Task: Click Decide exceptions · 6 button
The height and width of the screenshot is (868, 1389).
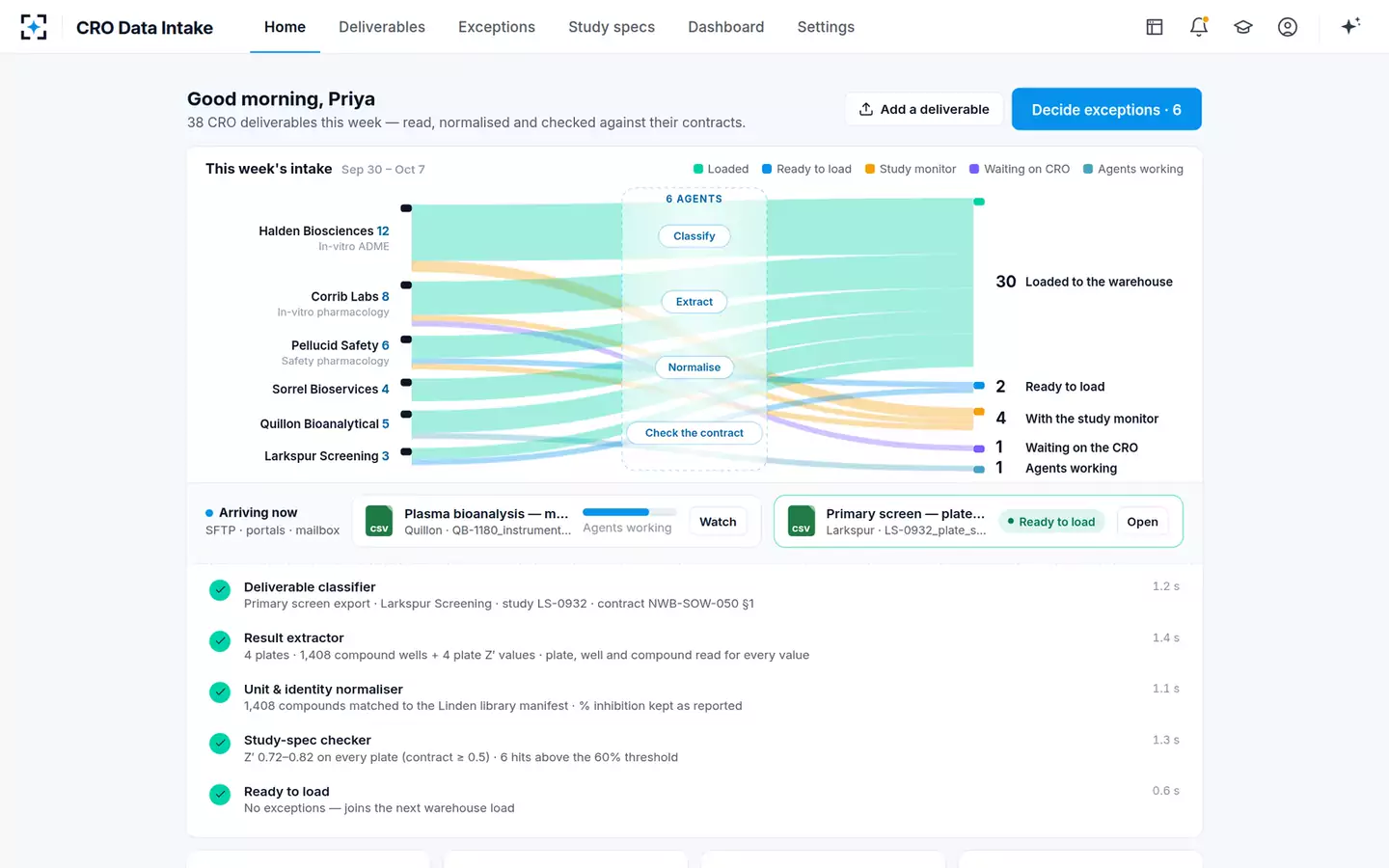Action: 1106,109
